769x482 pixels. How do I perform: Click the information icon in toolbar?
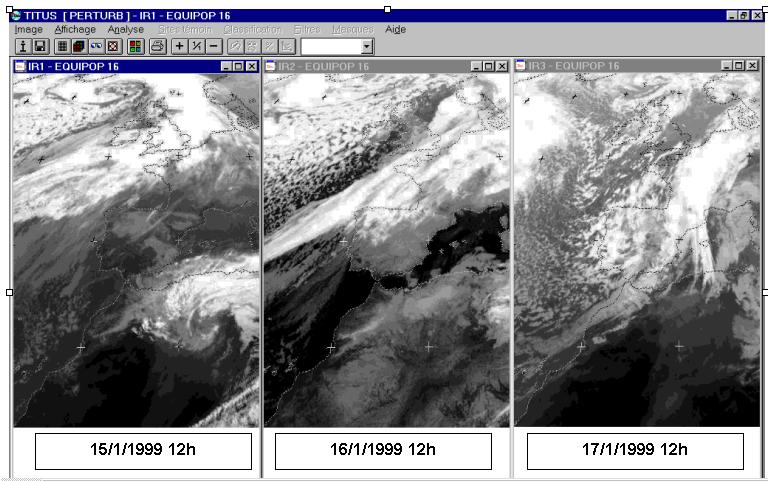(23, 46)
